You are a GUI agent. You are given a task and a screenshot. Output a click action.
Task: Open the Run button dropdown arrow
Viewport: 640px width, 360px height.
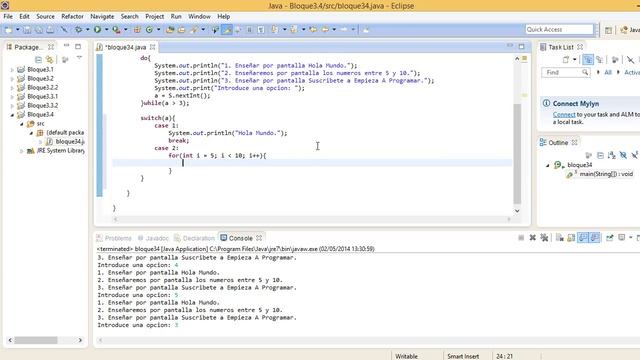coord(107,29)
